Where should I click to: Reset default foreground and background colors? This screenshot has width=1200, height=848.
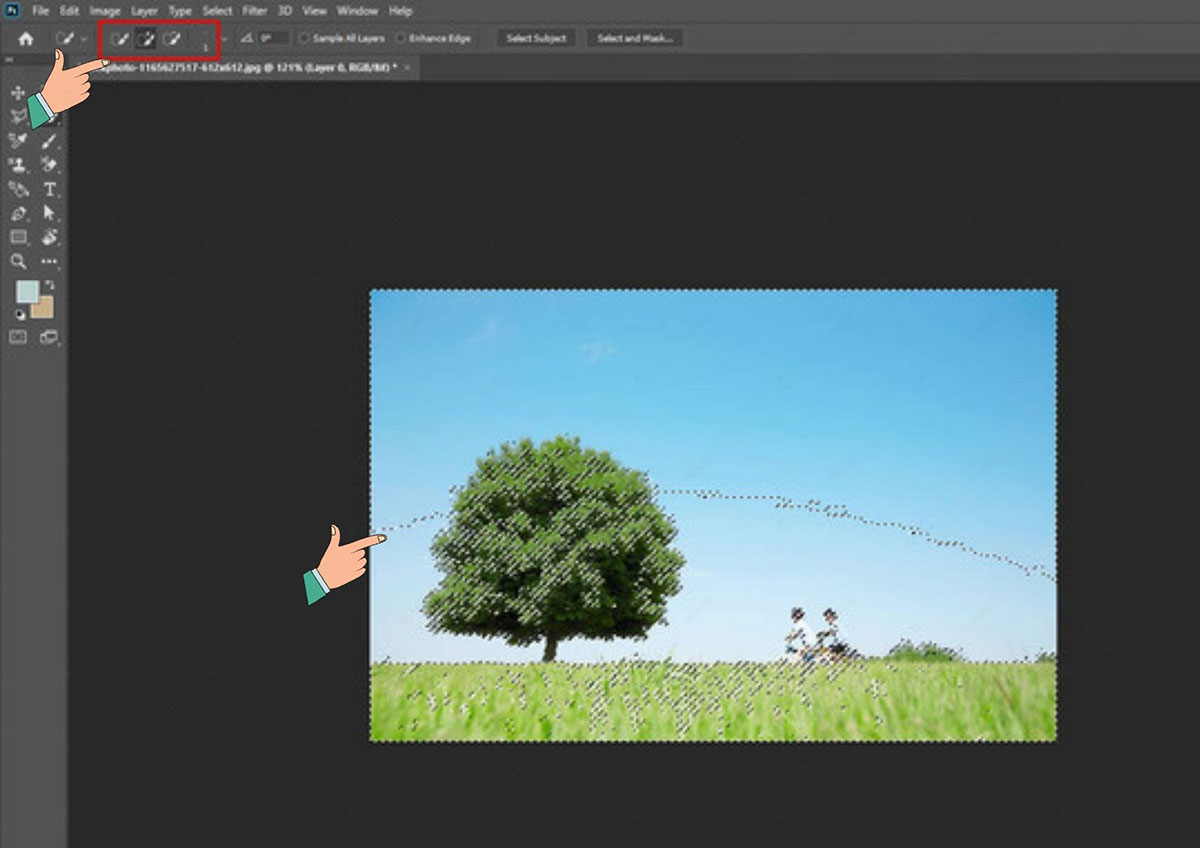(x=20, y=314)
